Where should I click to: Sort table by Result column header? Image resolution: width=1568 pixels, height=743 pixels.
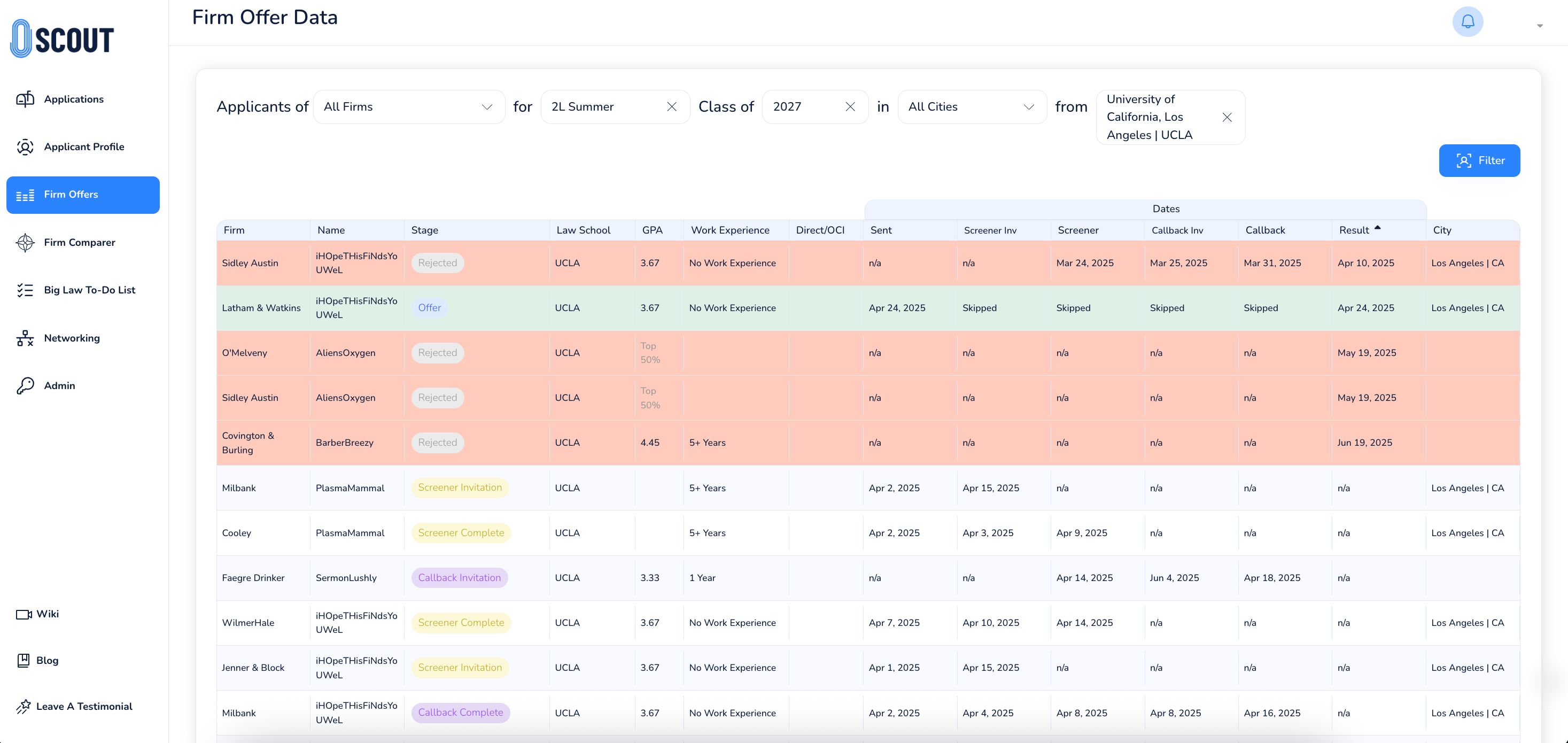tap(1354, 230)
